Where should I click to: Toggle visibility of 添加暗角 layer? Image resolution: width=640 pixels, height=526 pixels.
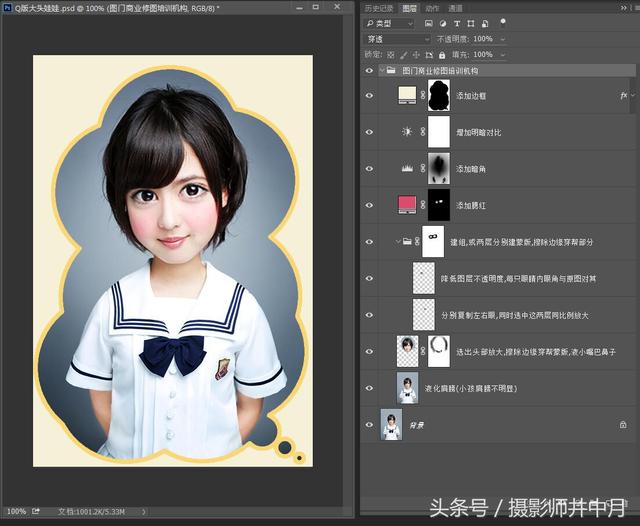pyautogui.click(x=369, y=169)
